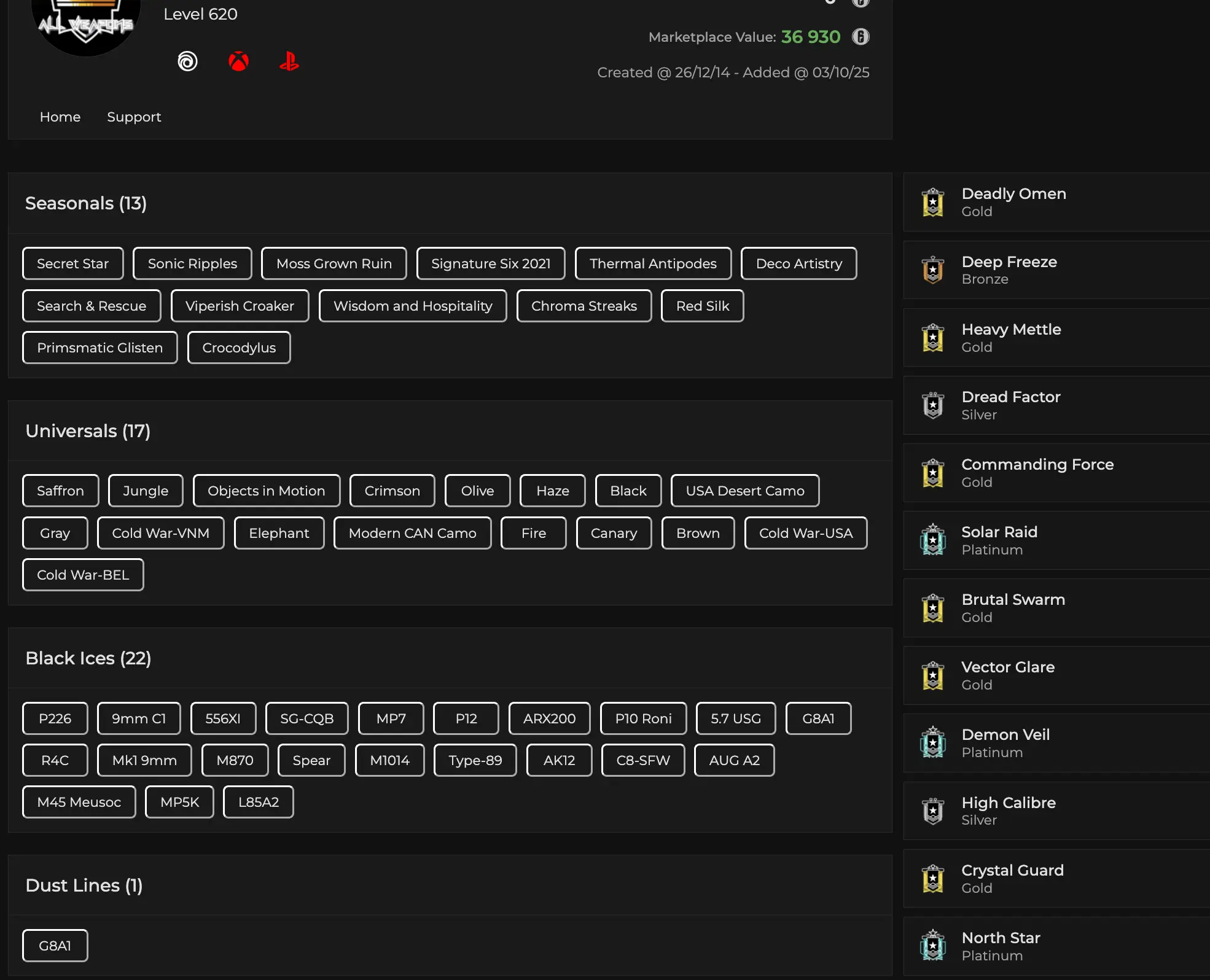
Task: Click the R6 credits icon beside Marketplace Value
Action: point(861,37)
